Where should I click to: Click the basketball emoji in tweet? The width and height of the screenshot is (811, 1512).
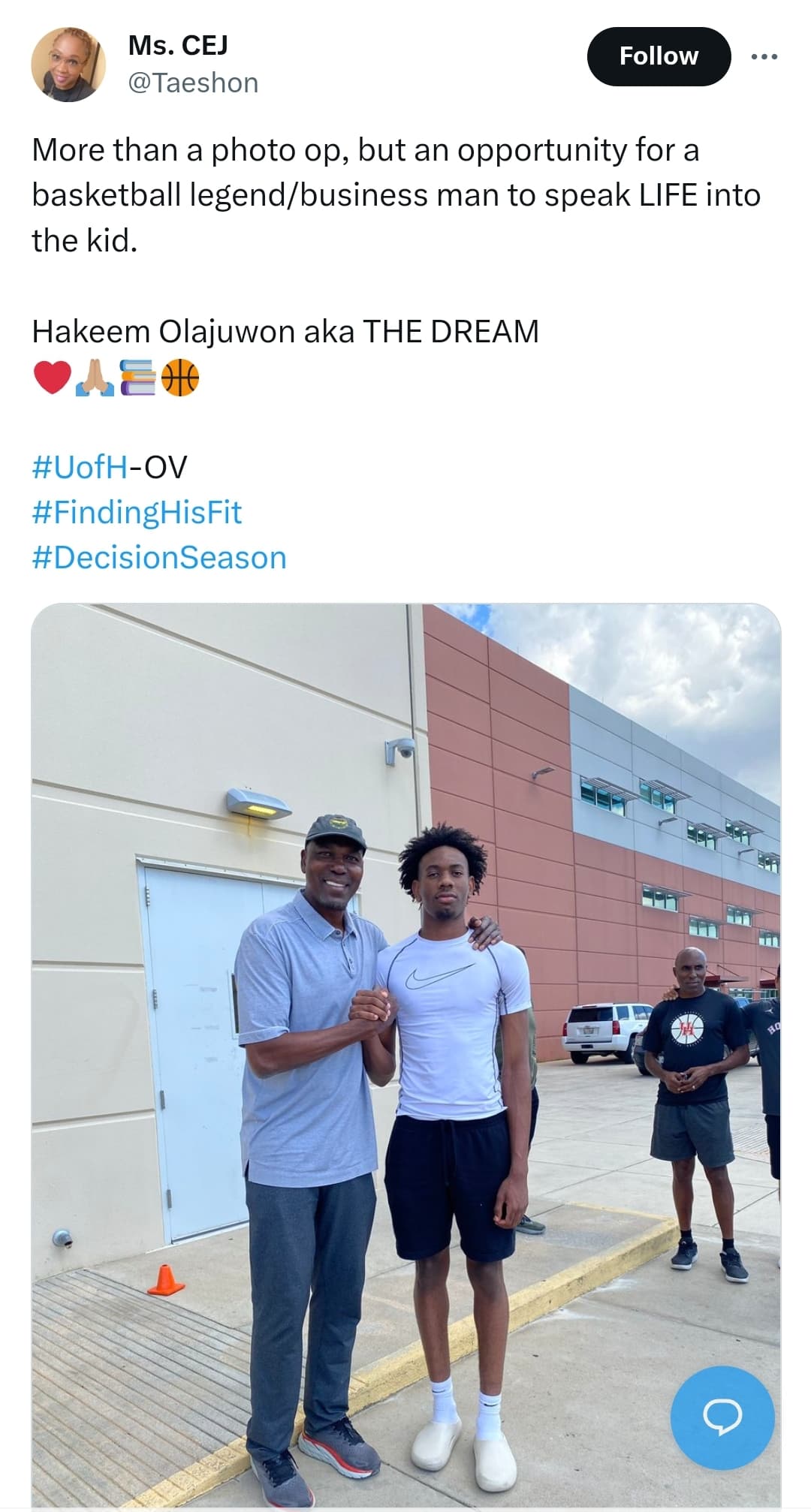180,378
